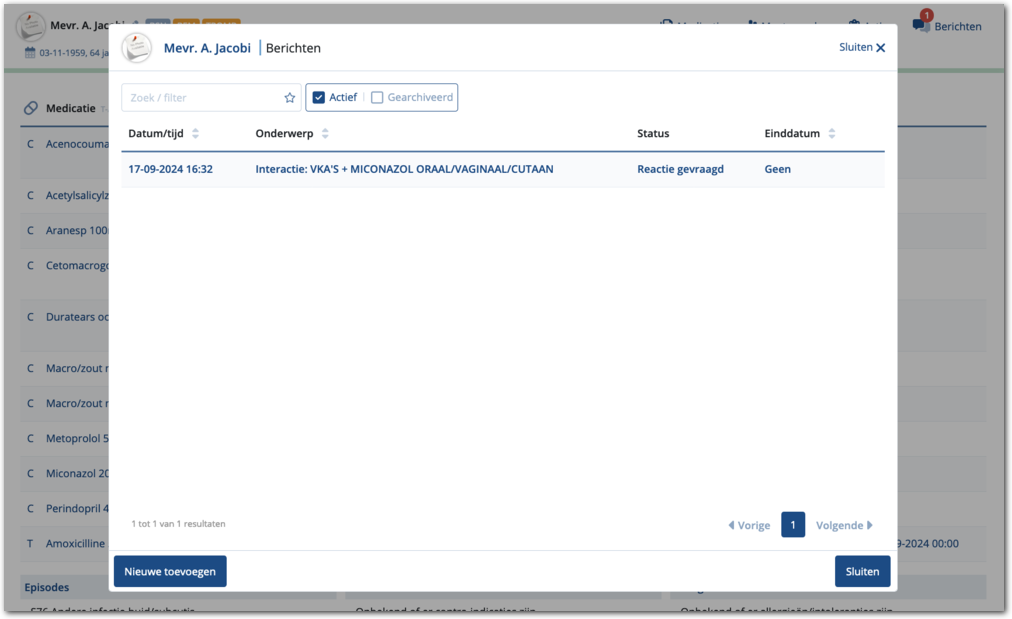Select page 1 in pagination
This screenshot has height=619, width=1012.
793,525
